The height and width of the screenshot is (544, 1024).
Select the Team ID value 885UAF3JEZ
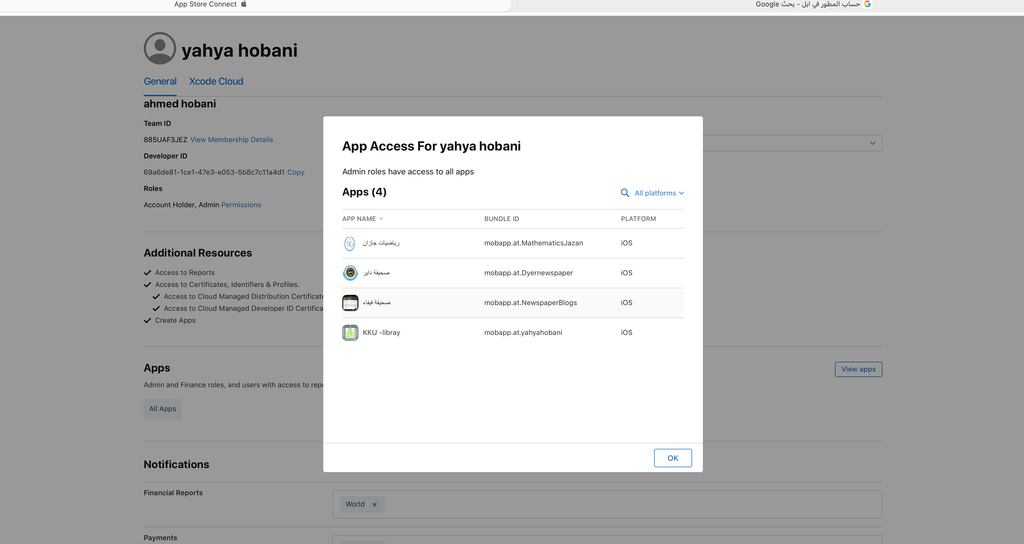pyautogui.click(x=165, y=140)
